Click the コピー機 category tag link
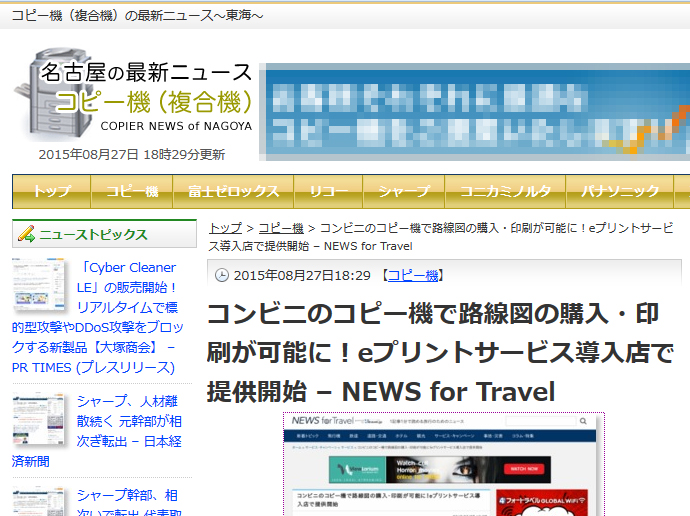The height and width of the screenshot is (516, 690). coord(413,275)
